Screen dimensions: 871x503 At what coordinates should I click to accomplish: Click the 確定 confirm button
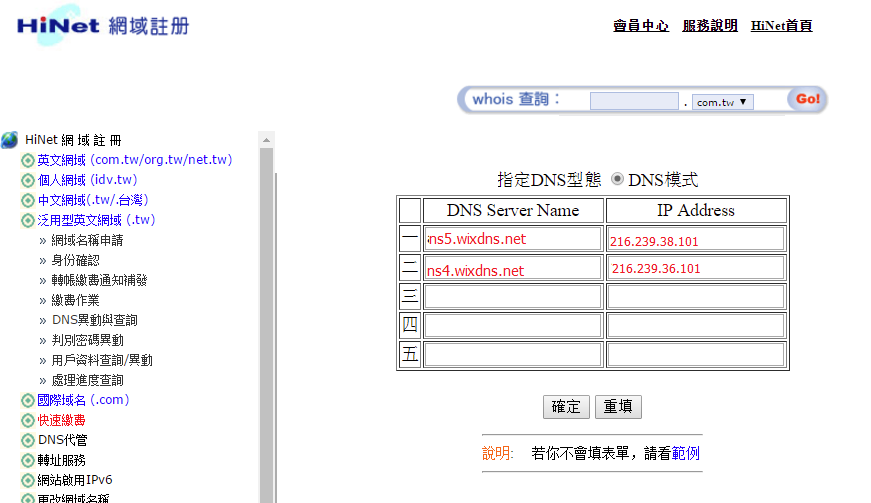tap(566, 407)
